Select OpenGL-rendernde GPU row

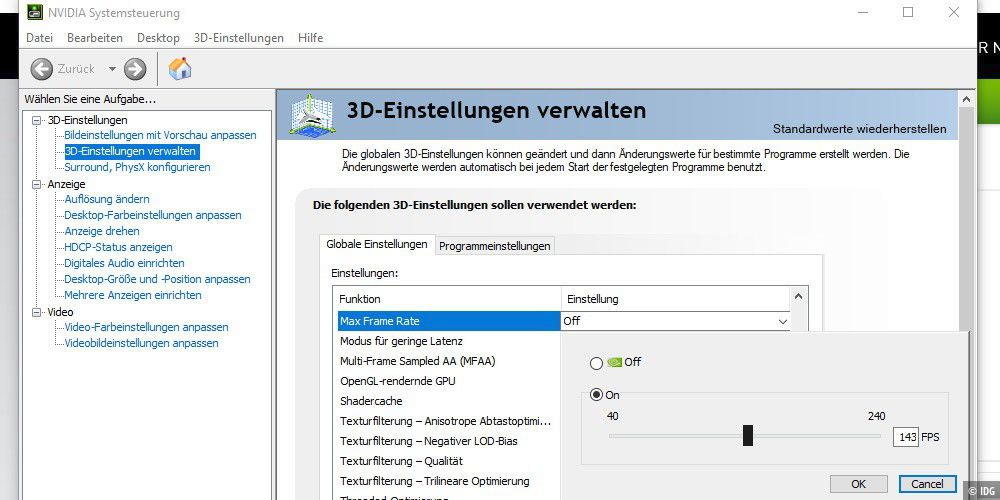pos(448,381)
